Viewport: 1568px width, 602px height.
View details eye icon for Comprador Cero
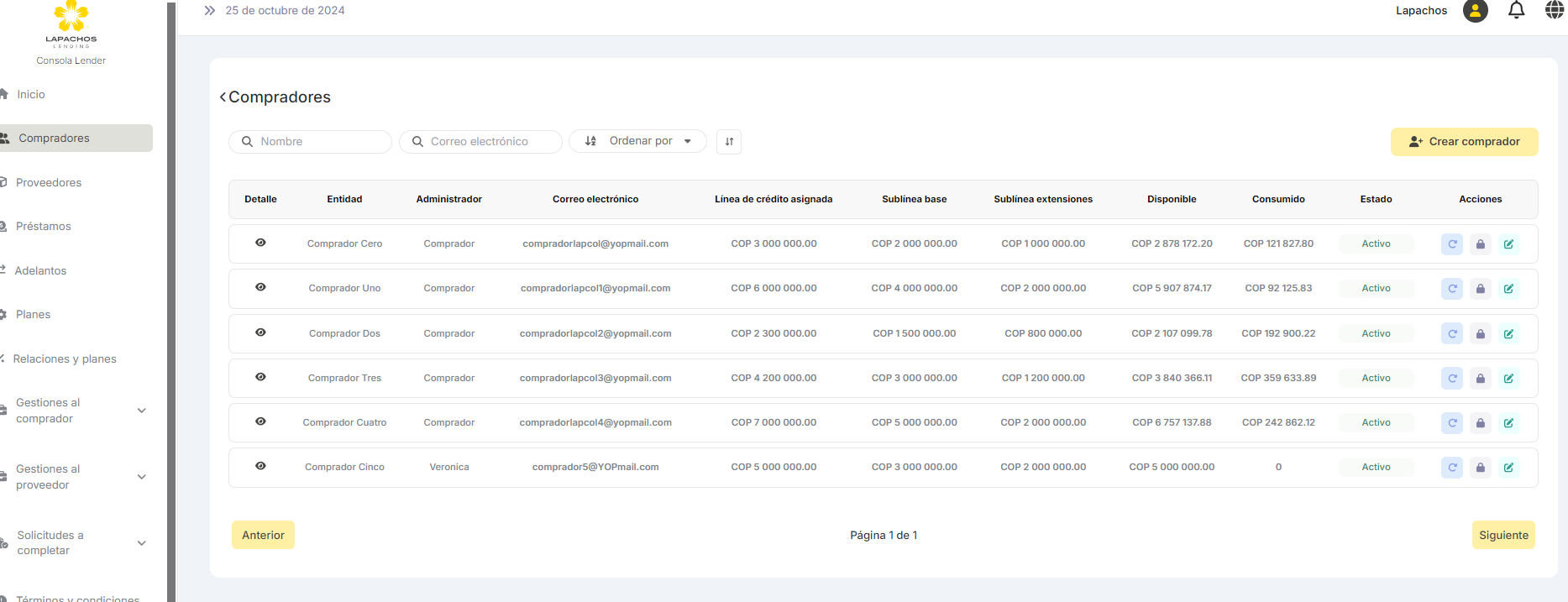click(260, 243)
